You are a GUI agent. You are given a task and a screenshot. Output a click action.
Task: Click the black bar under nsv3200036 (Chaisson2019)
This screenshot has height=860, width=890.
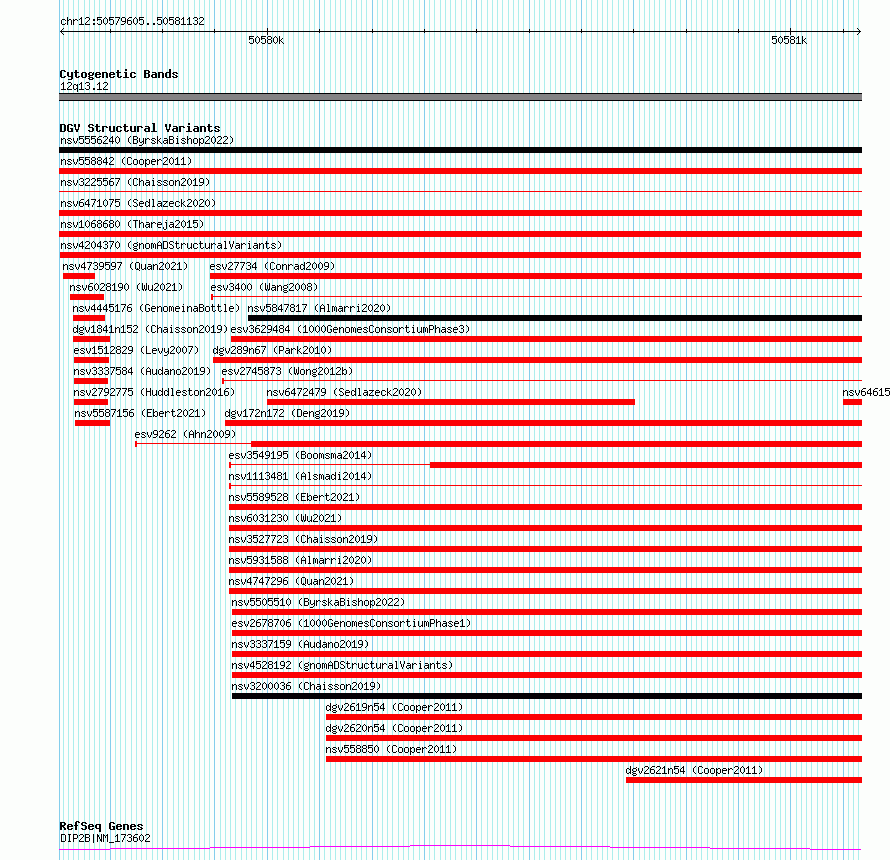(x=547, y=696)
